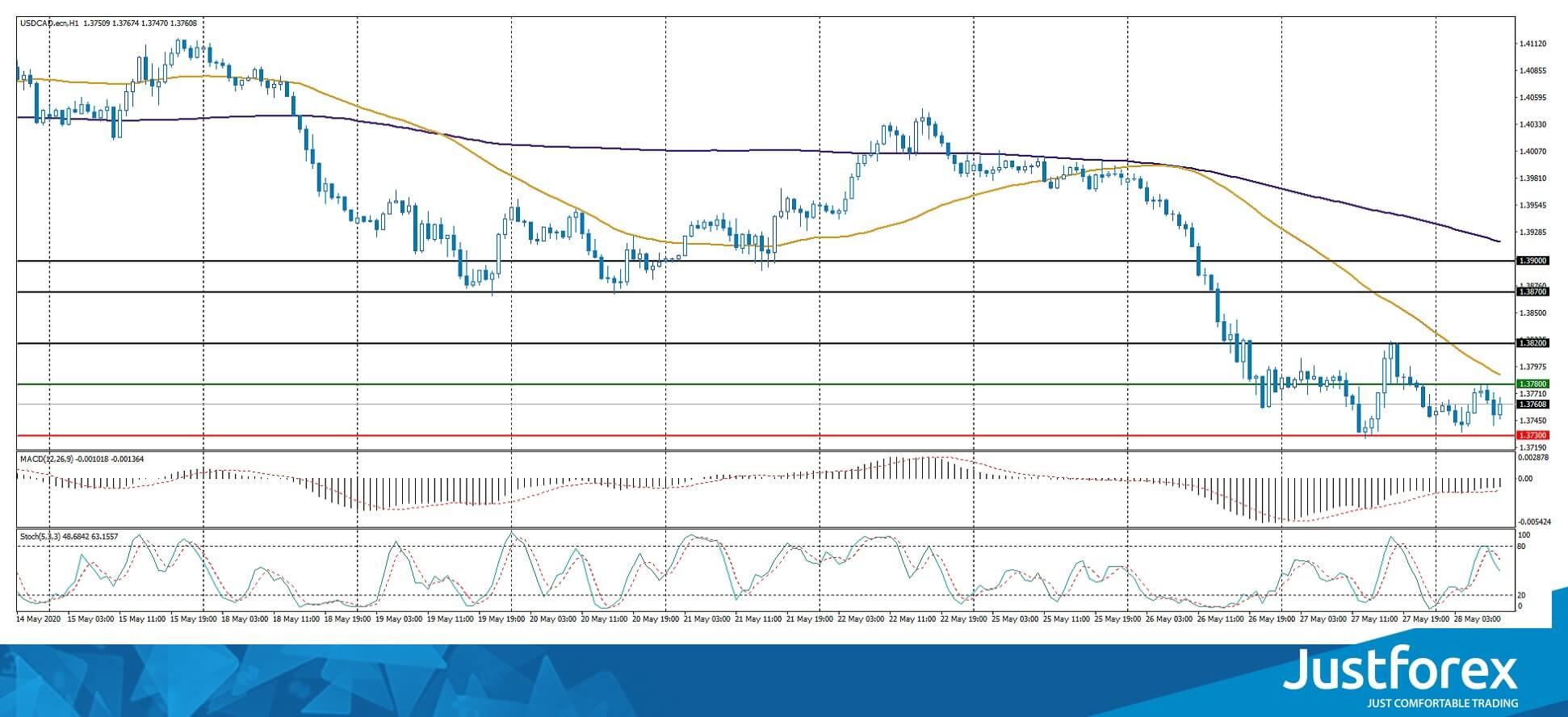Click the 1.39810 price axis value
This screenshot has width=1568, height=717.
pos(1532,178)
